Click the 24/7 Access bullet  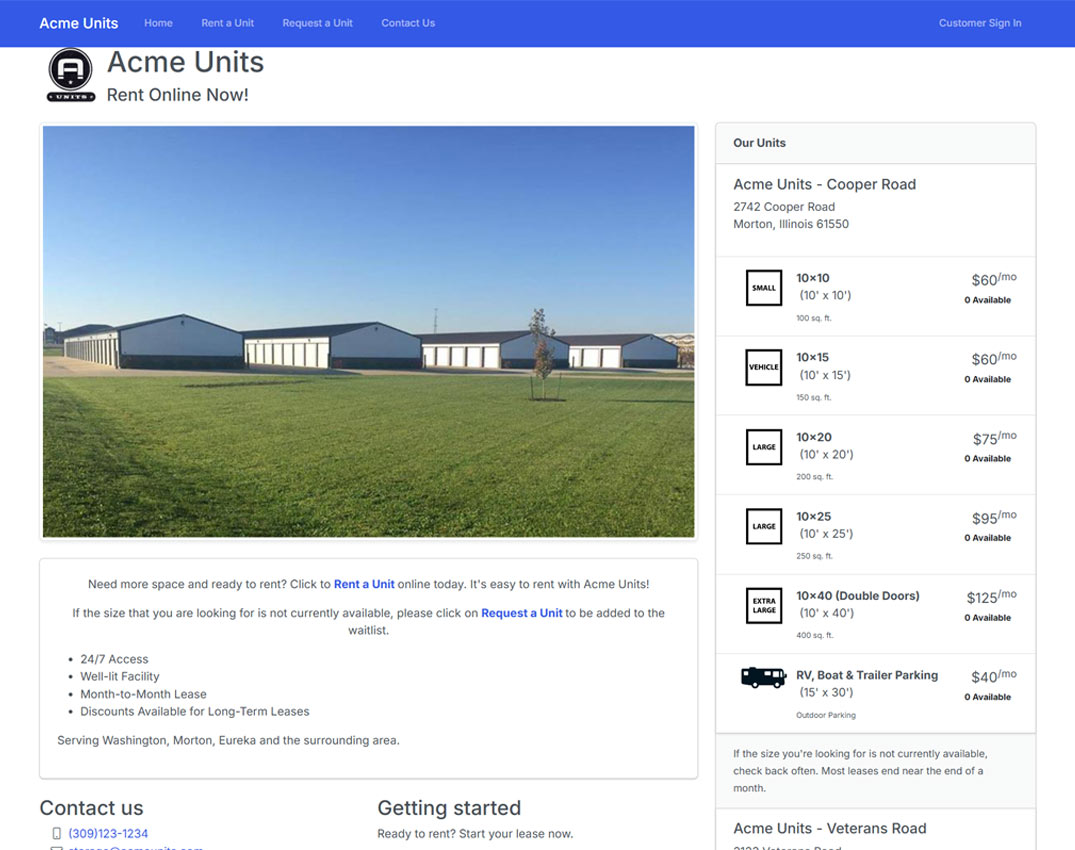pos(114,659)
